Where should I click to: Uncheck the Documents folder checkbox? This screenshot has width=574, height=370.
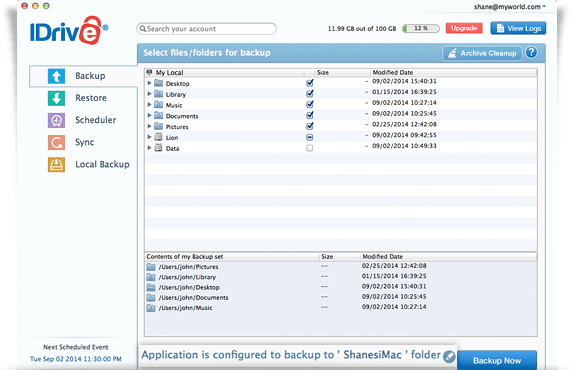pos(310,115)
